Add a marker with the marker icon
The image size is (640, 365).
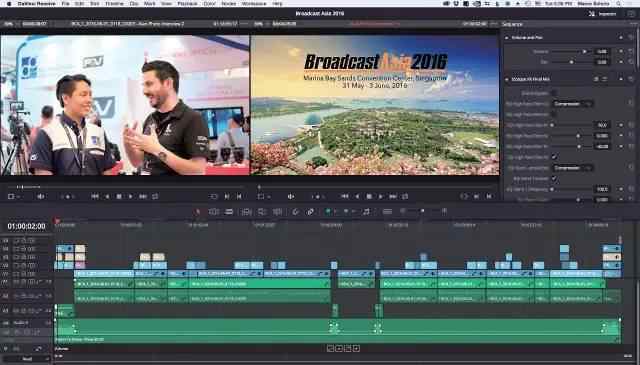(x=346, y=211)
